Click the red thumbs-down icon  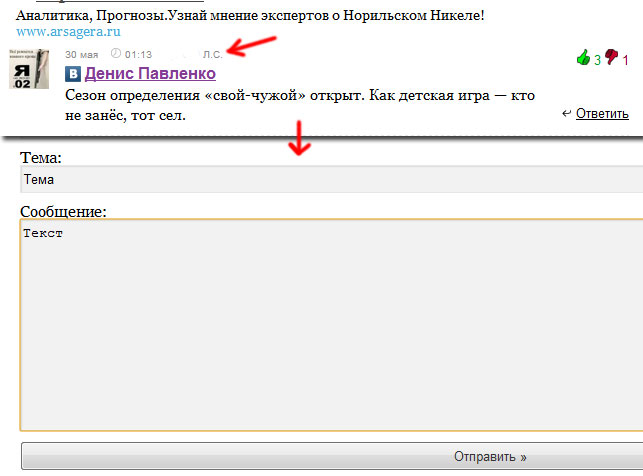(612, 58)
